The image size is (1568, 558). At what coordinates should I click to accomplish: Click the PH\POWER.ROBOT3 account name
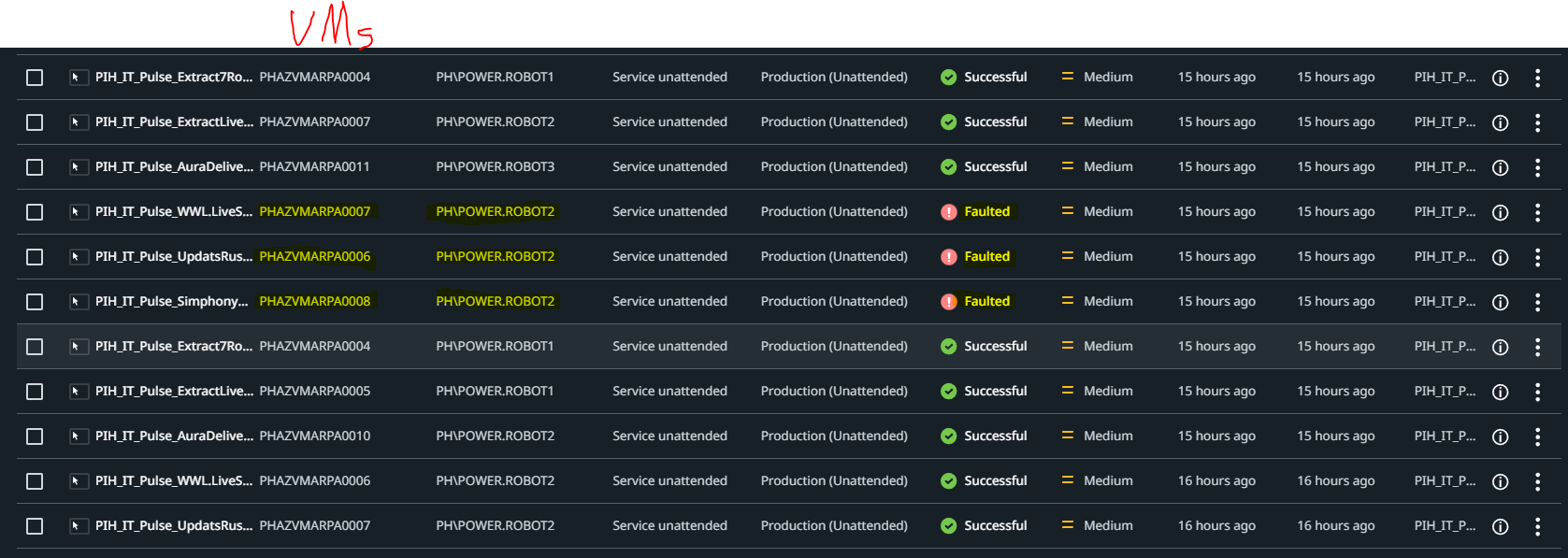[x=495, y=166]
